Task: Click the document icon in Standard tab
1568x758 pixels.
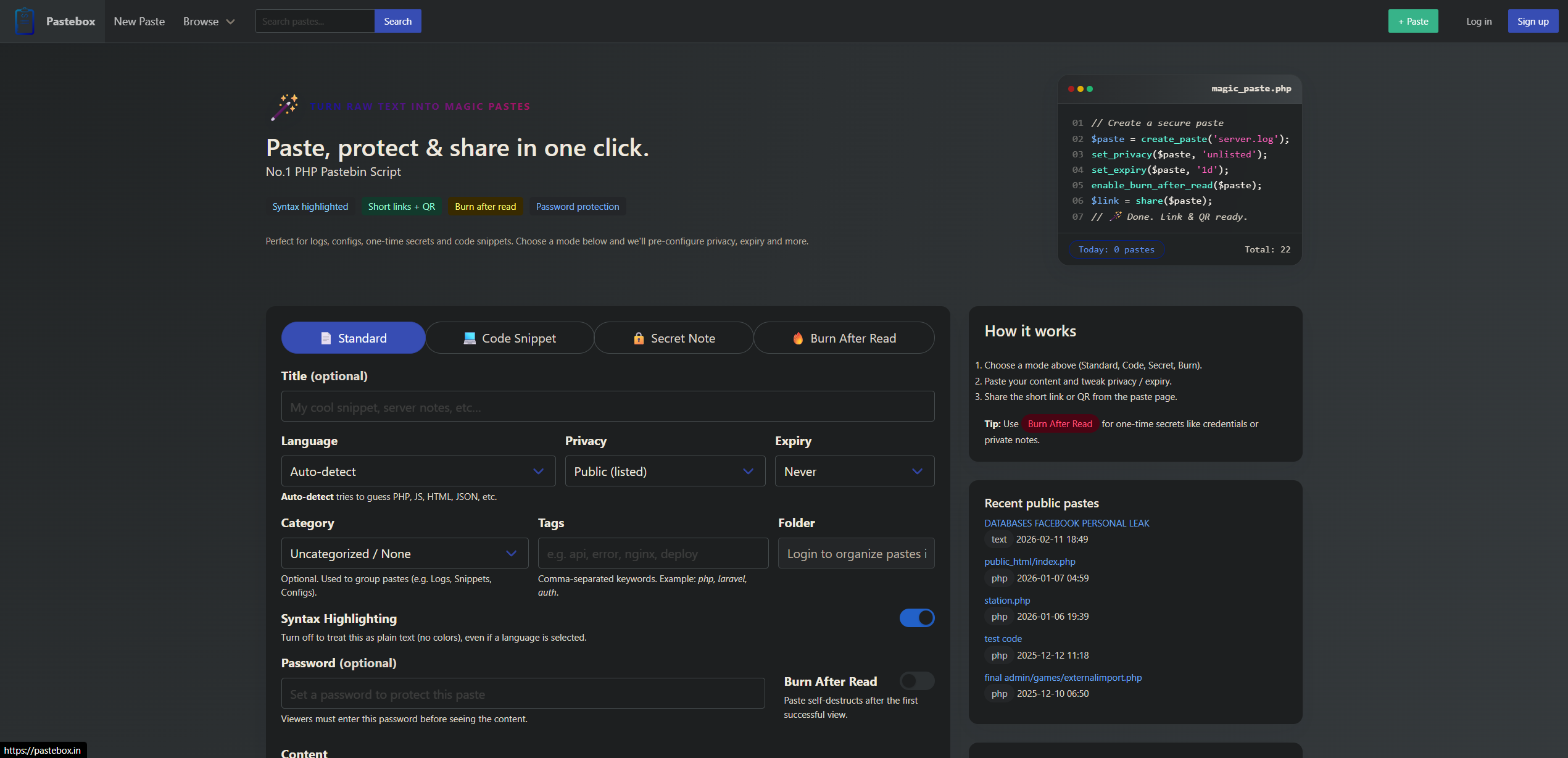Action: click(x=326, y=338)
